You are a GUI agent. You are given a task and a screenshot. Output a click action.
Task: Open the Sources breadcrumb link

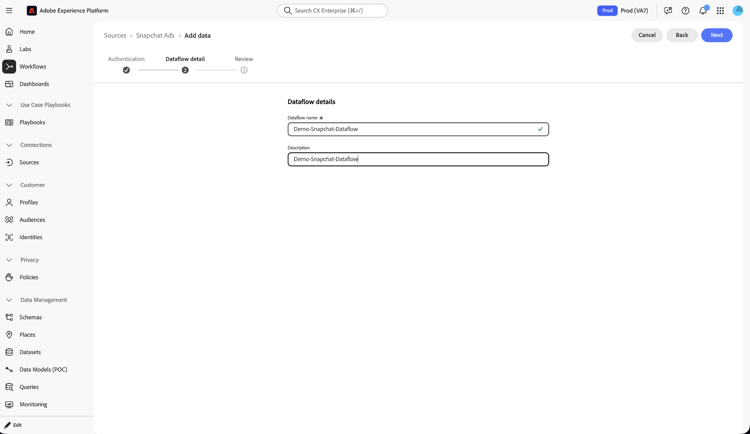pos(115,35)
